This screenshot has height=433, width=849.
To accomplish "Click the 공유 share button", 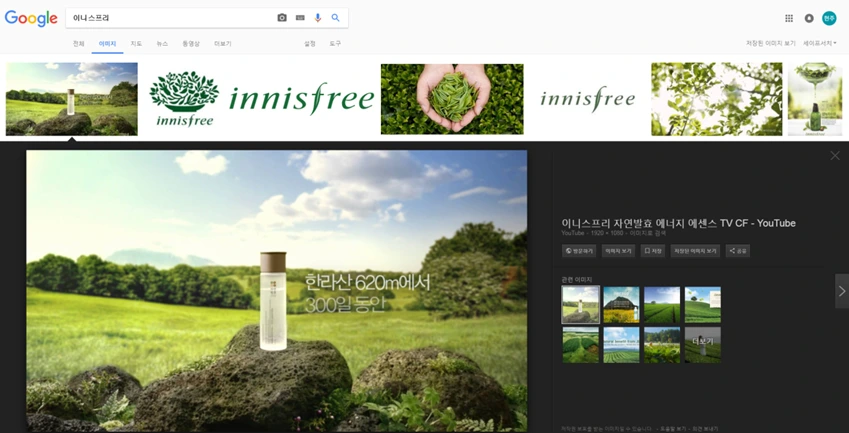I will (737, 251).
